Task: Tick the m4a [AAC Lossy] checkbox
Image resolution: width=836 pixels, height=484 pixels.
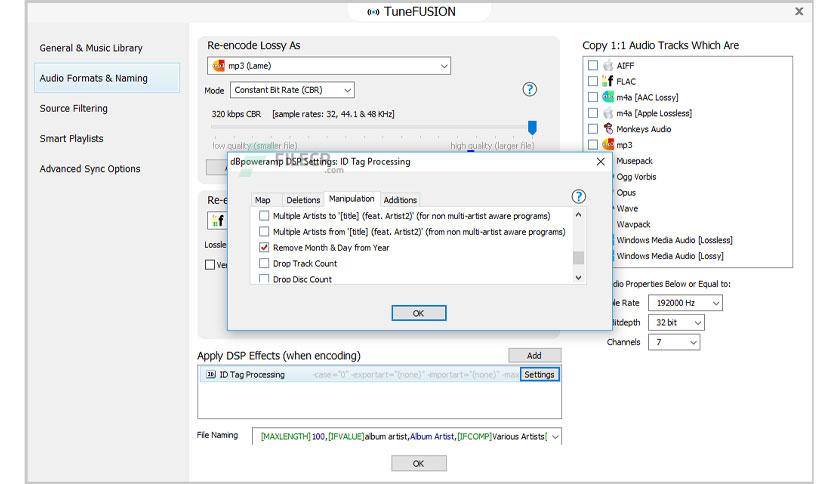Action: [x=593, y=97]
